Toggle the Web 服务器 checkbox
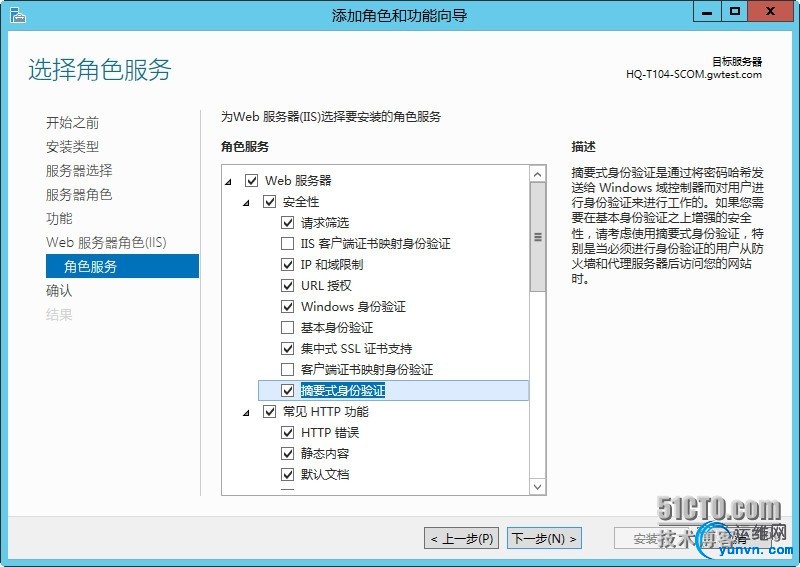Image resolution: width=800 pixels, height=567 pixels. tap(251, 180)
